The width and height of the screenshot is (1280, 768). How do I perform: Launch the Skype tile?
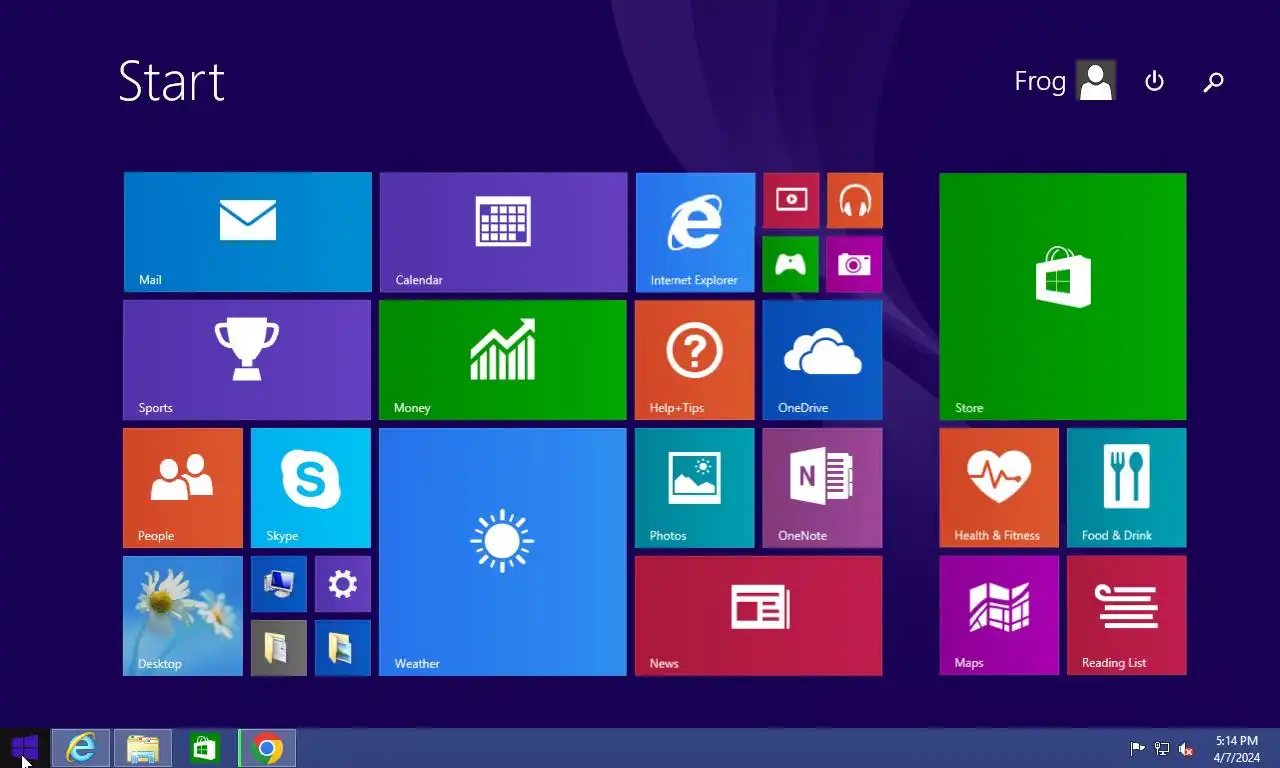point(311,488)
